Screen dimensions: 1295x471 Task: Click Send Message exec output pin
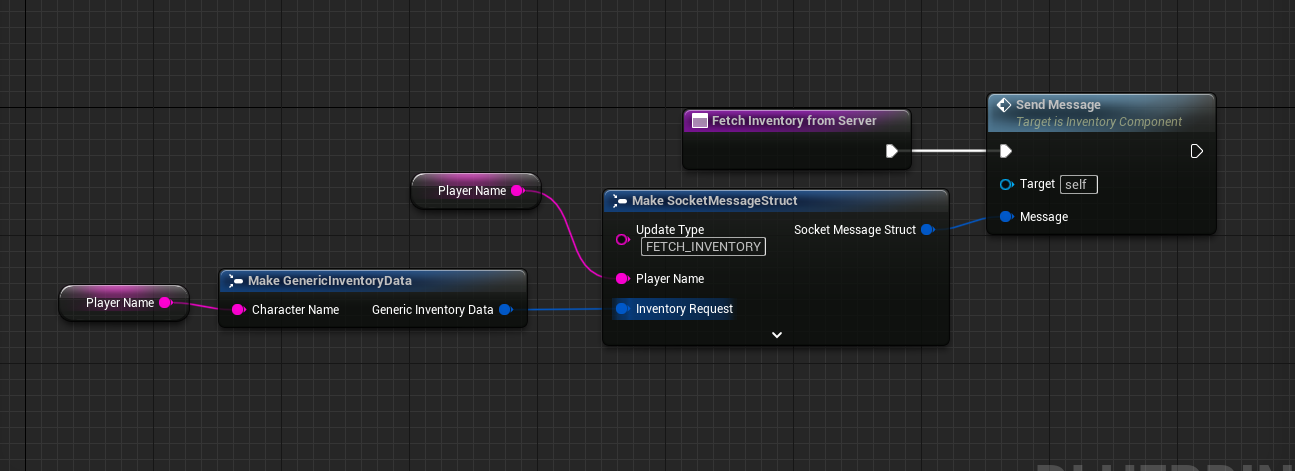pos(1196,151)
